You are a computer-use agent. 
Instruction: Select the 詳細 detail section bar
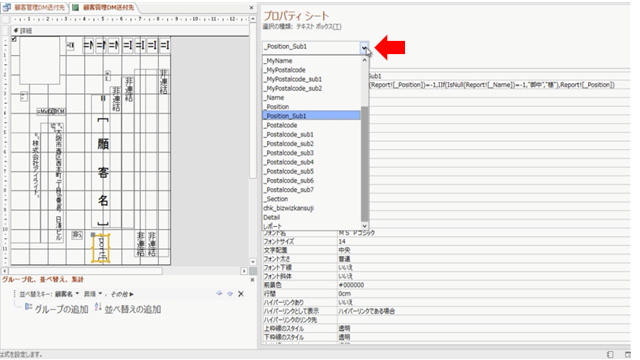130,31
